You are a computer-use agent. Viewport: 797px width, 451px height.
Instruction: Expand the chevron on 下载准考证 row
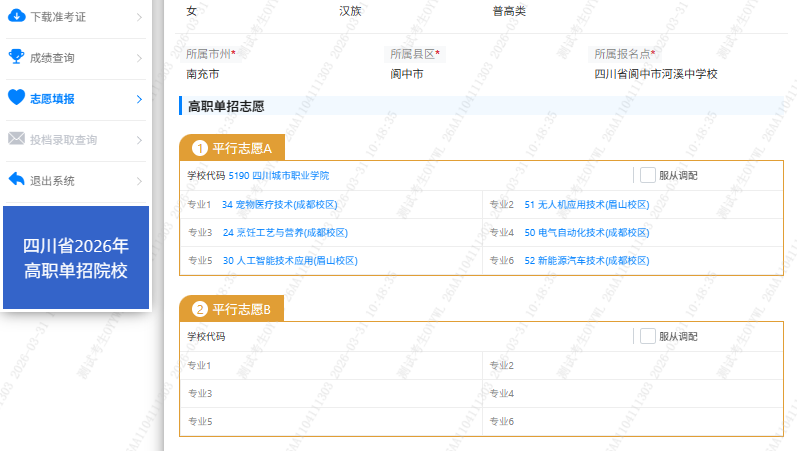pyautogui.click(x=139, y=17)
